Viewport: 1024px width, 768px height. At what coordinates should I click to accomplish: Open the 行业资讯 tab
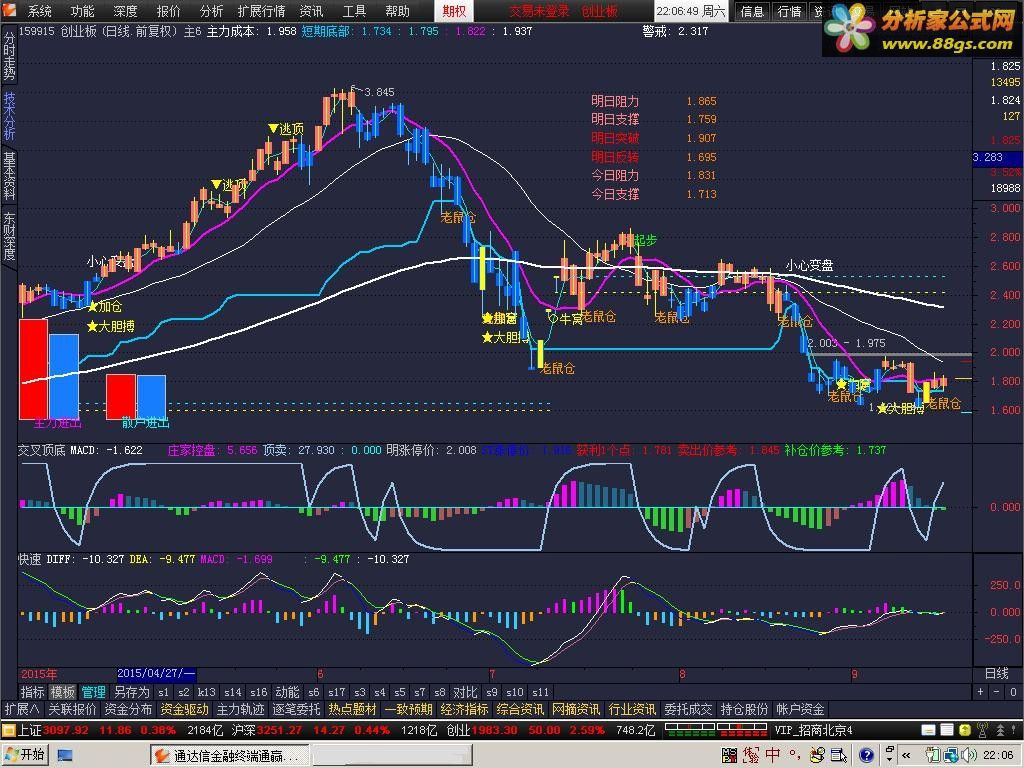pos(632,709)
